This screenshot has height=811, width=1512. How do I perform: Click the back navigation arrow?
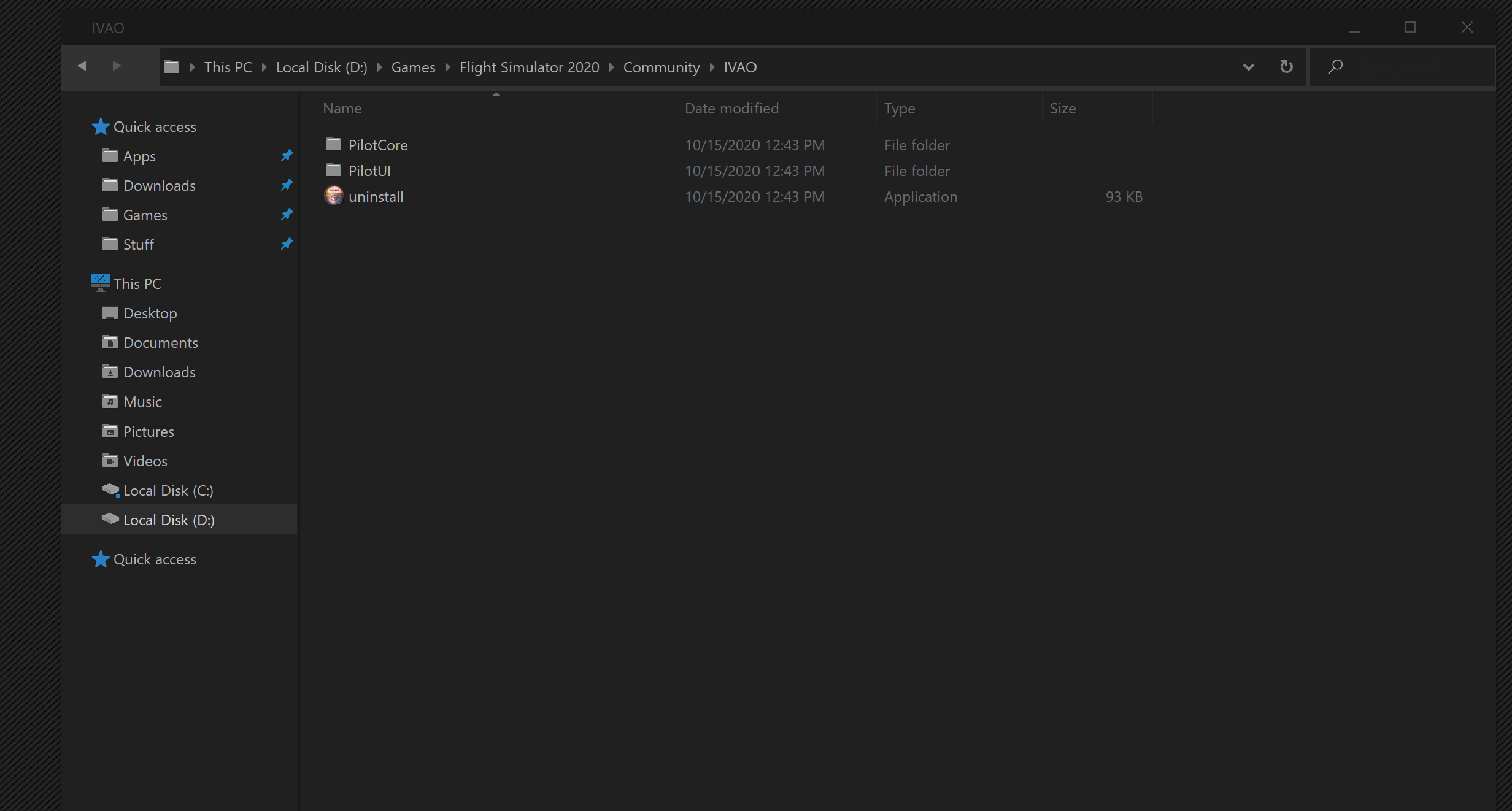(x=82, y=66)
